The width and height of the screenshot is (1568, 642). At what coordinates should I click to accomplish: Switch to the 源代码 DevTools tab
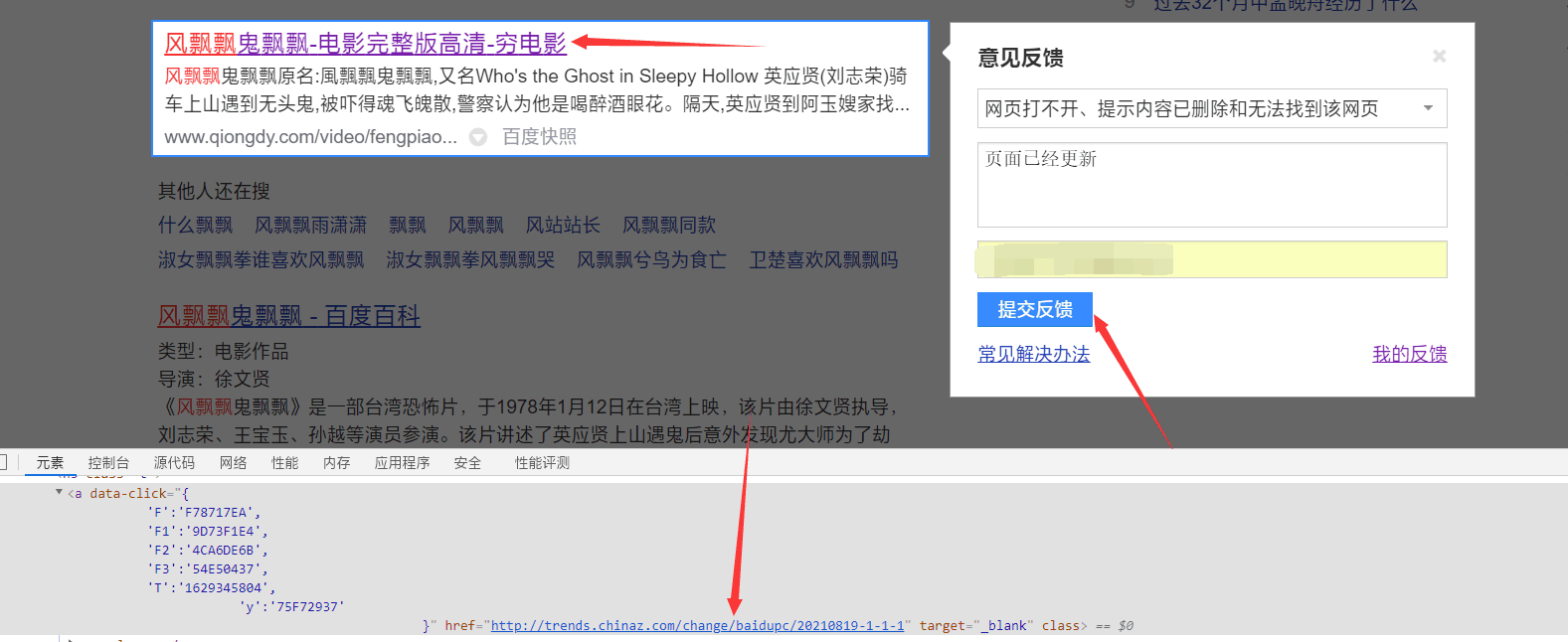point(174,463)
